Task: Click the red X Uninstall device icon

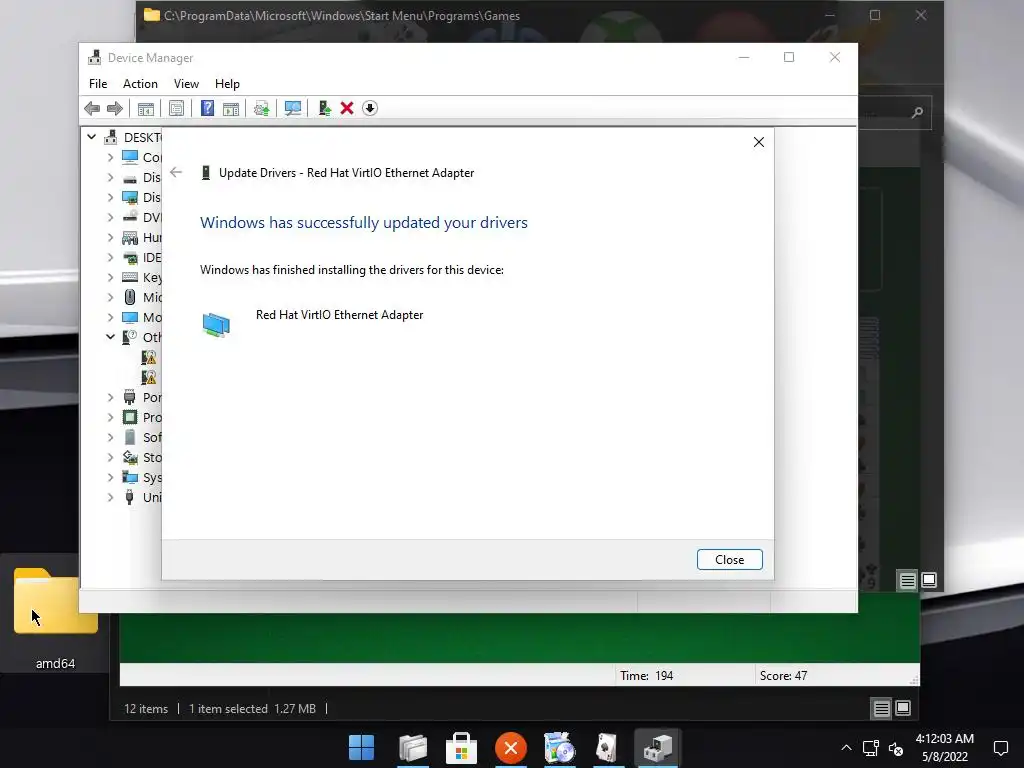Action: 347,108
